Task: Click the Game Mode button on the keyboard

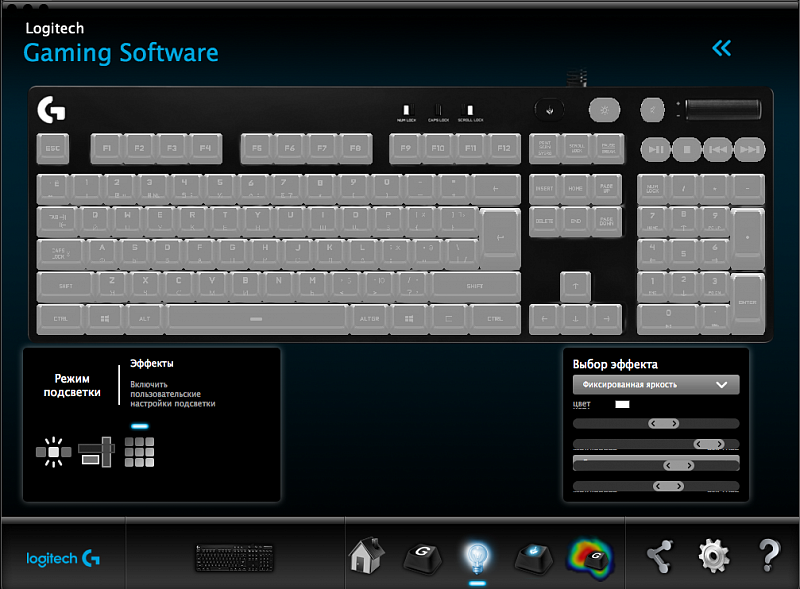Action: pyautogui.click(x=549, y=110)
